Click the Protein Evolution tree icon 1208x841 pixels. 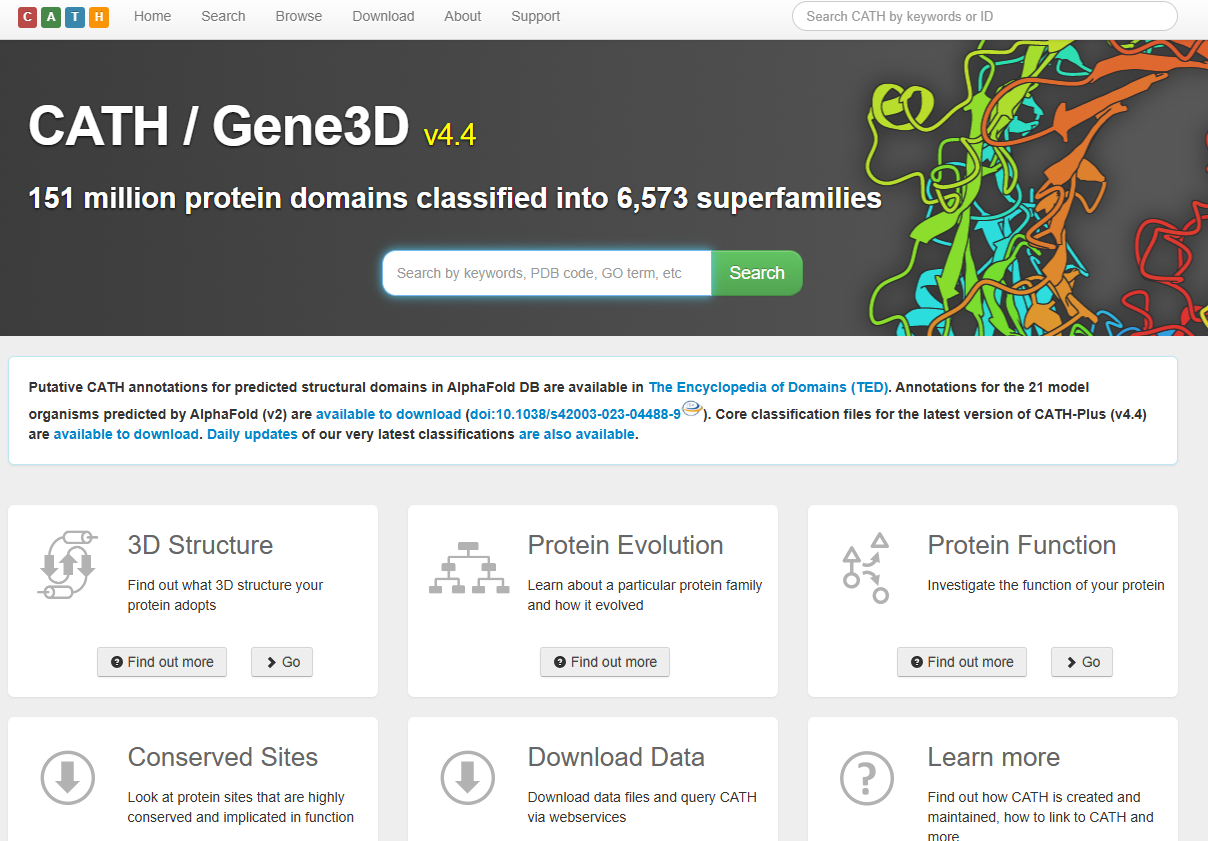(469, 568)
